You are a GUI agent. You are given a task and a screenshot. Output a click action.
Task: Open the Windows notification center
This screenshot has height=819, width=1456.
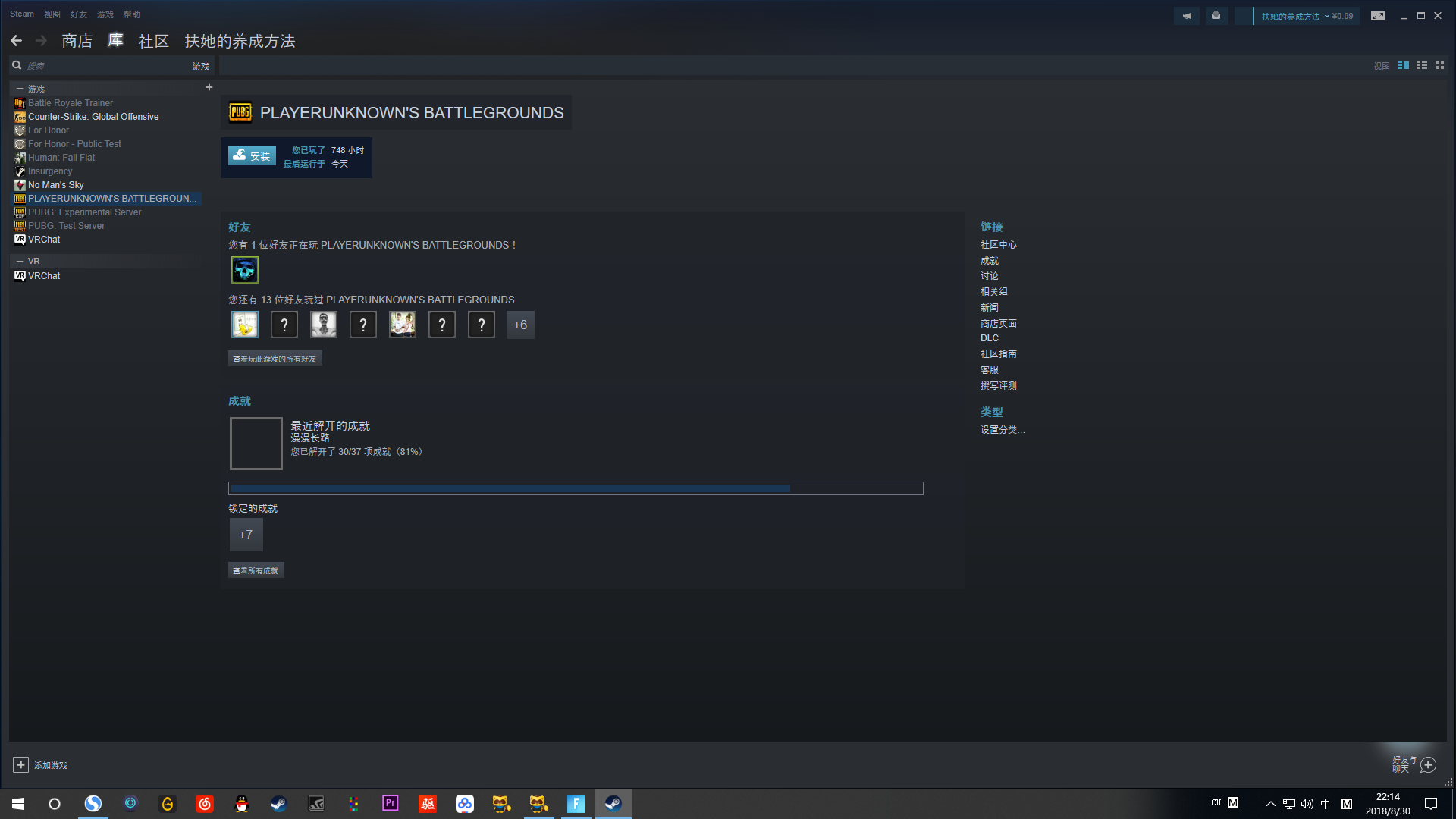(x=1431, y=804)
